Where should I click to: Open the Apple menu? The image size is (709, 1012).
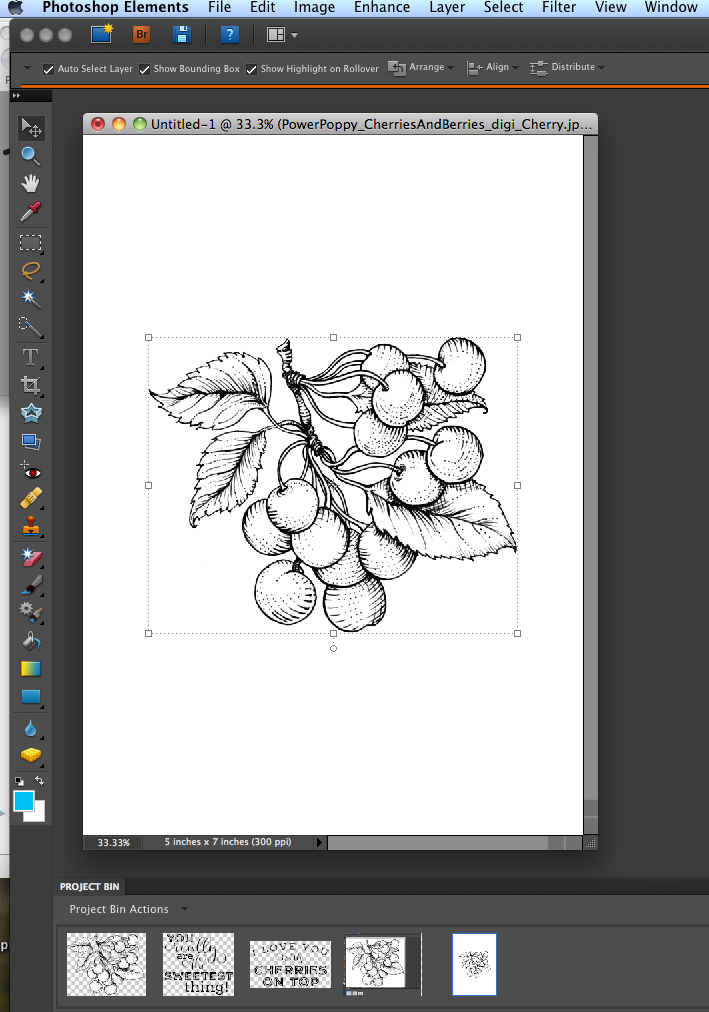14,7
